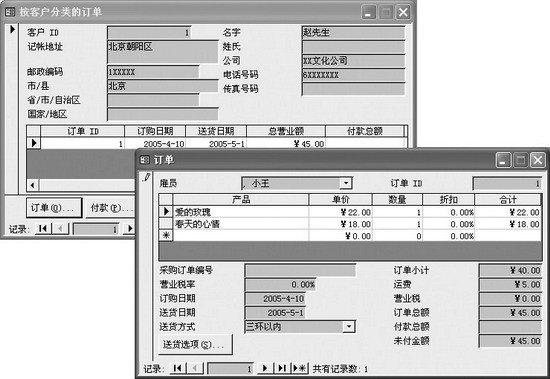This screenshot has height=379, width=550.
Task: Click the empty 国家/地区 field
Action: [163, 114]
